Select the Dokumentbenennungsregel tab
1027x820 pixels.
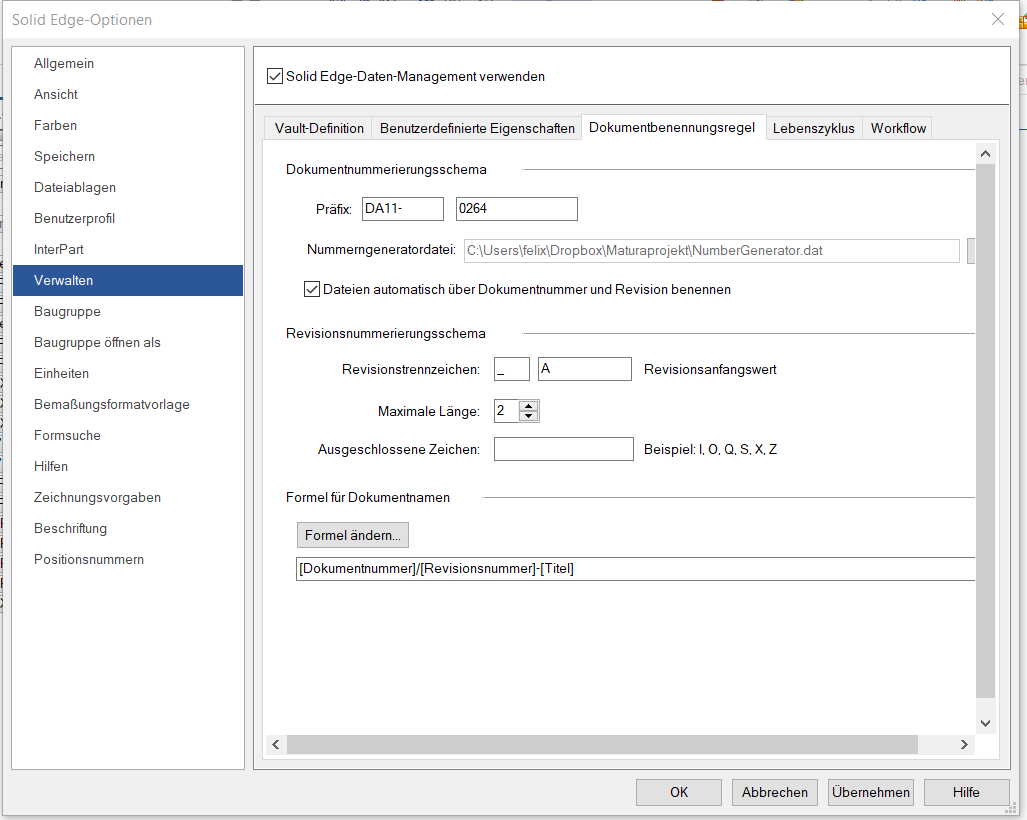672,128
